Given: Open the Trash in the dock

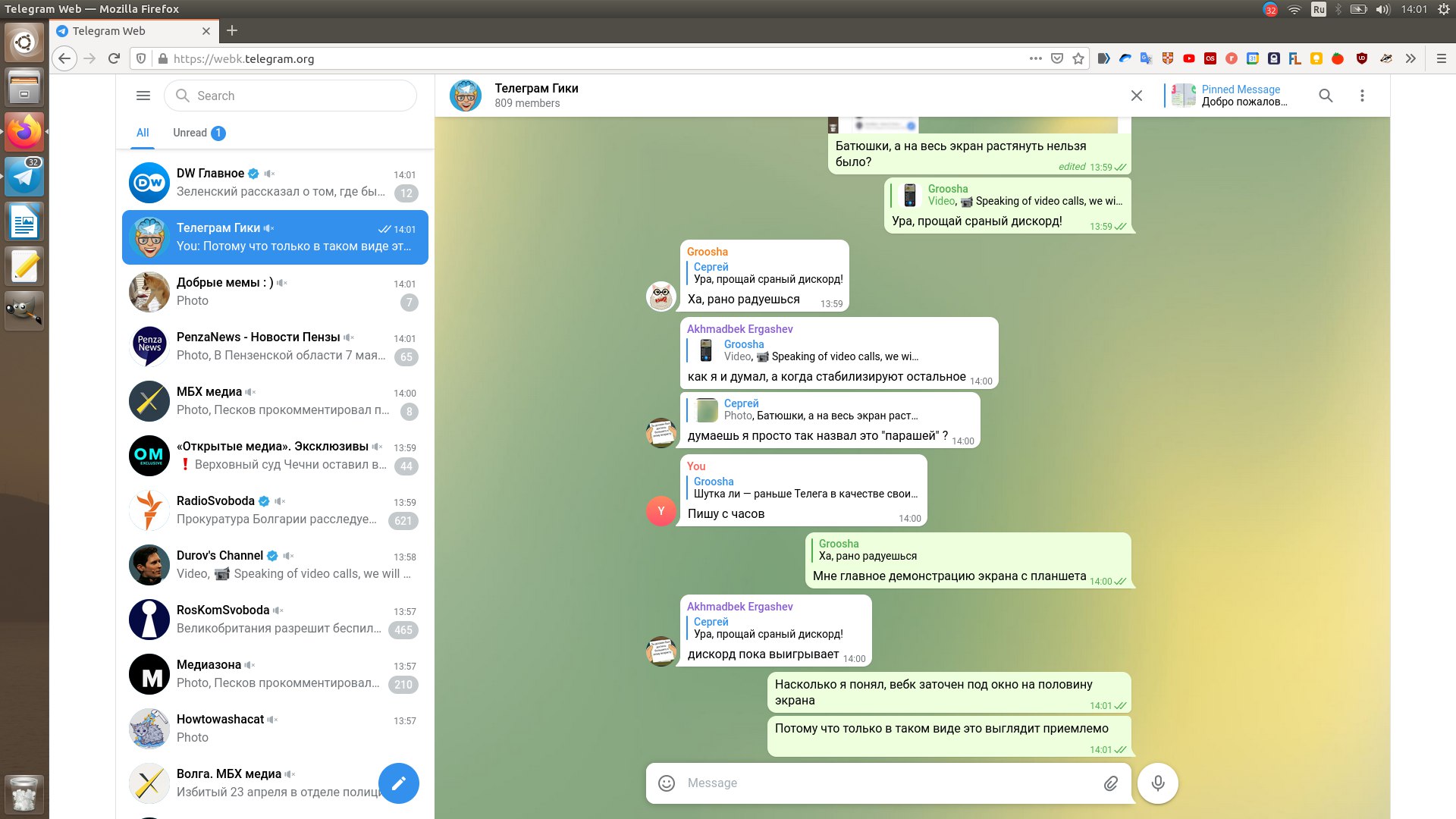Looking at the screenshot, I should 24,795.
